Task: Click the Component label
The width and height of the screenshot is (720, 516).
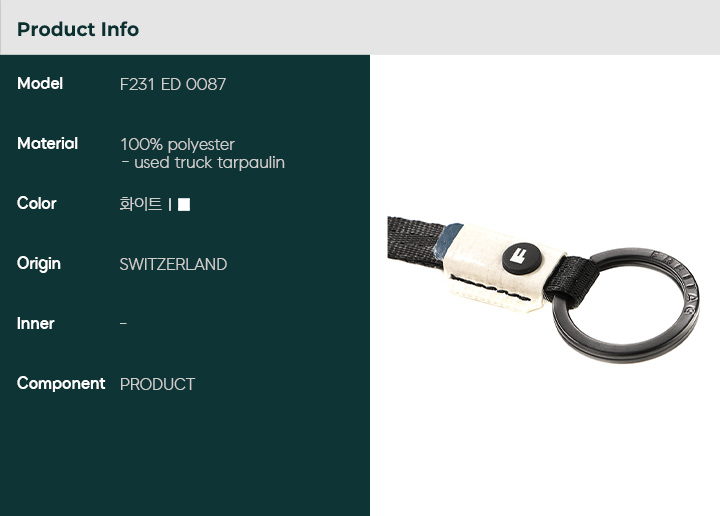Action: [61, 383]
